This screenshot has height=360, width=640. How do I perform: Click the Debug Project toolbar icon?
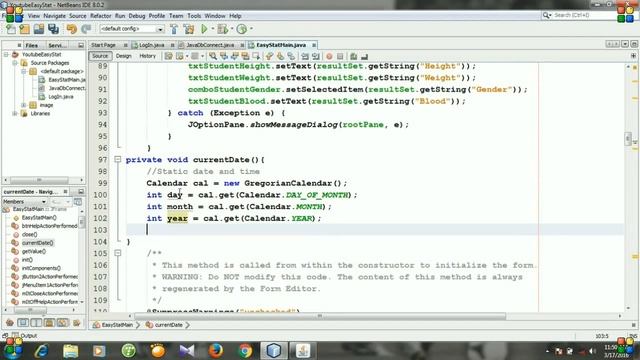(222, 29)
